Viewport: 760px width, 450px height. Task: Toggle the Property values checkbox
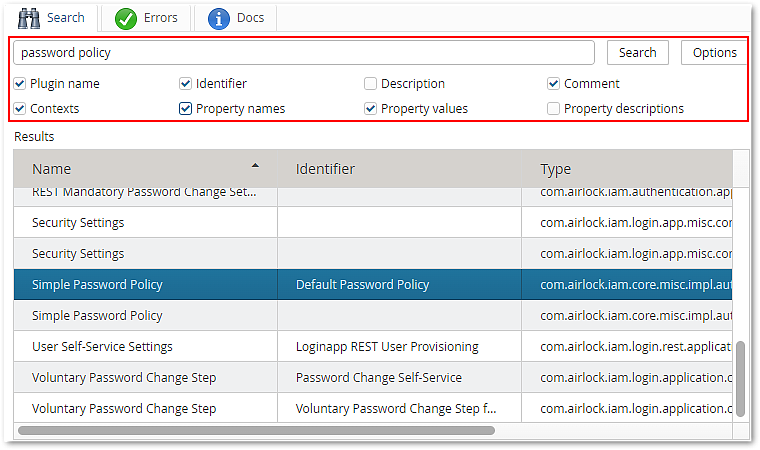pyautogui.click(x=371, y=109)
